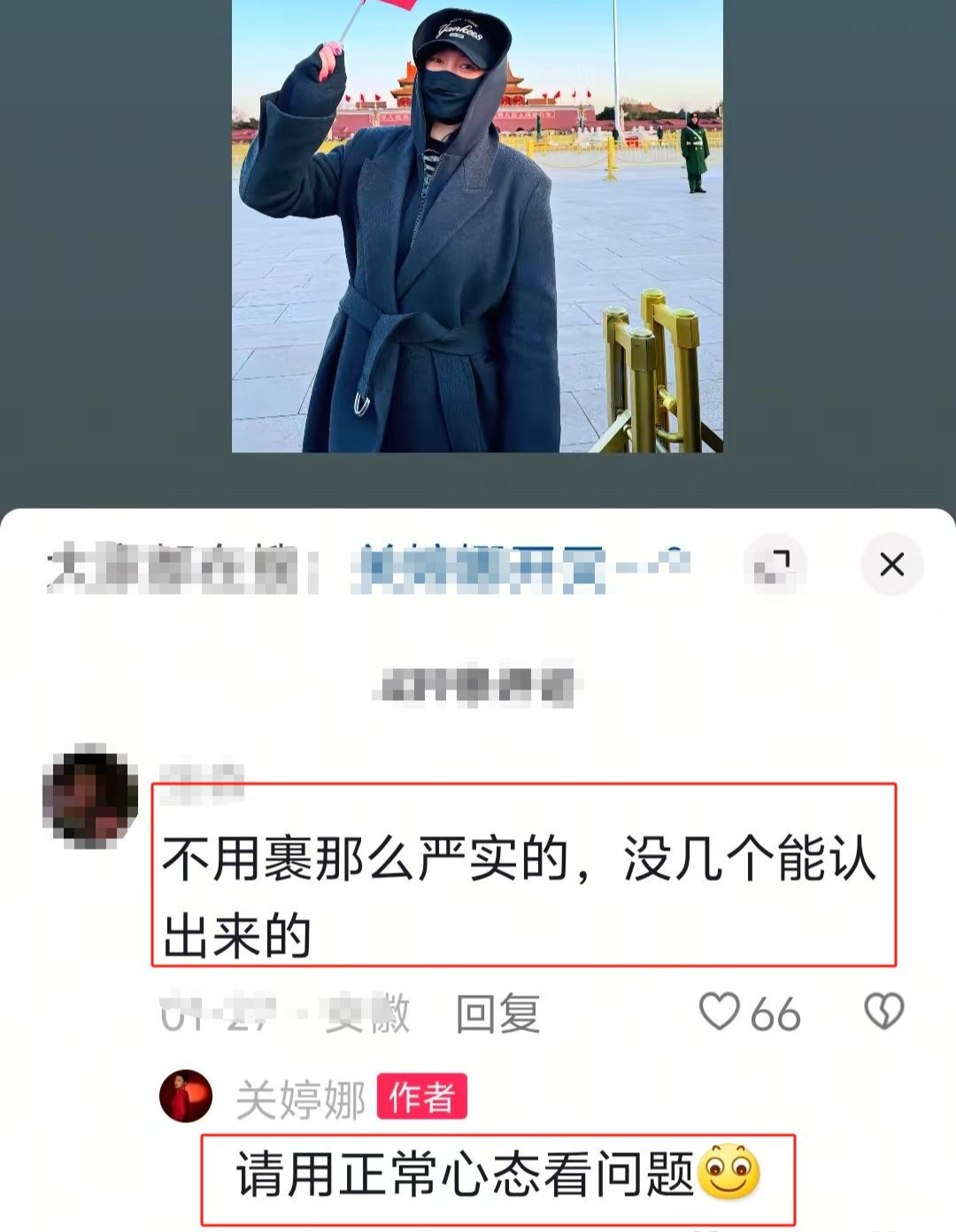
Task: Like the comment with 66 likes
Action: tap(719, 1011)
